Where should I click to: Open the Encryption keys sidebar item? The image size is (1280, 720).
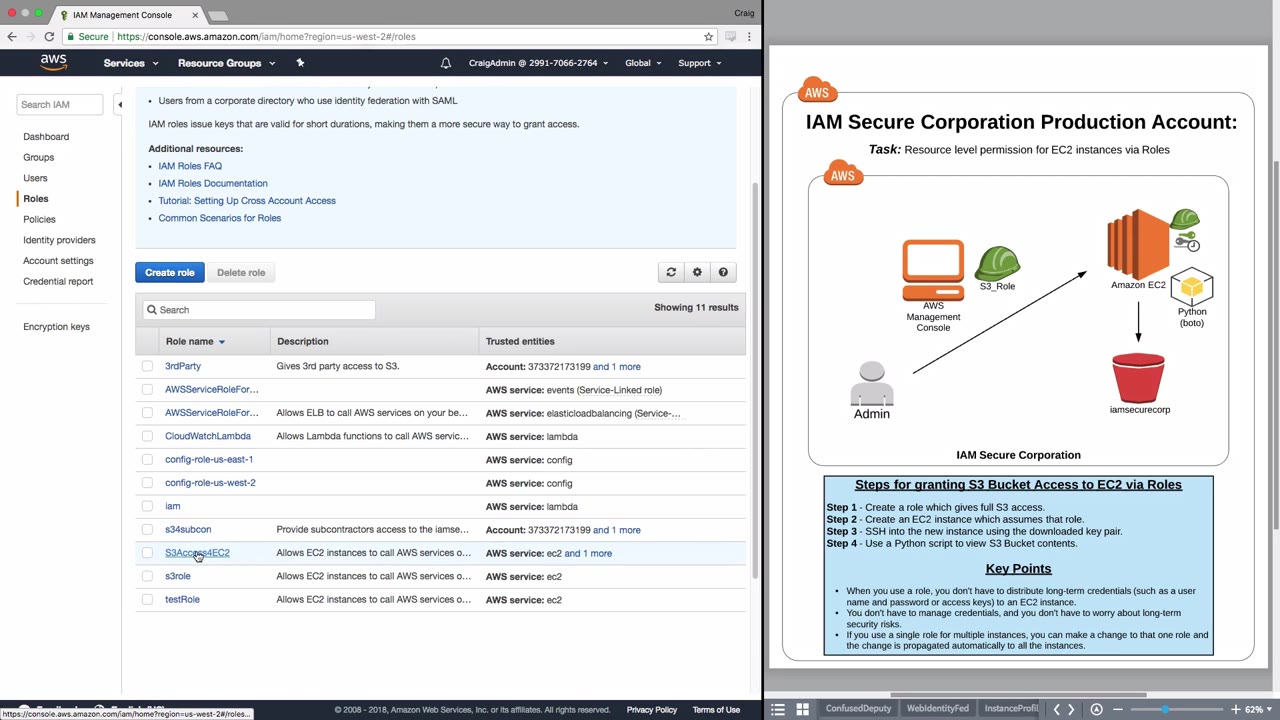56,327
